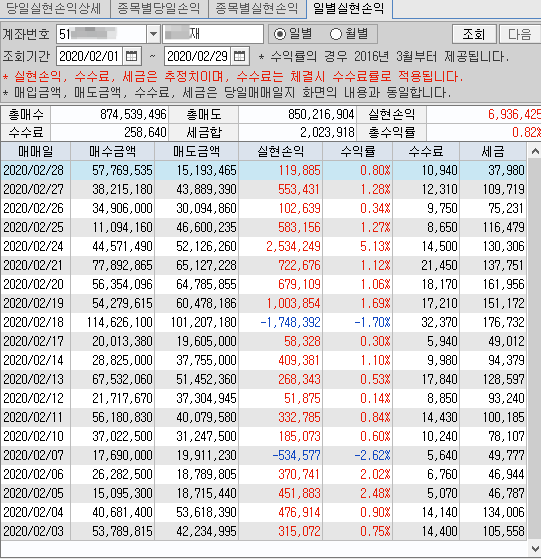Sort by the 수익률 column header
Screen dimensions: 541x559
coord(357,152)
